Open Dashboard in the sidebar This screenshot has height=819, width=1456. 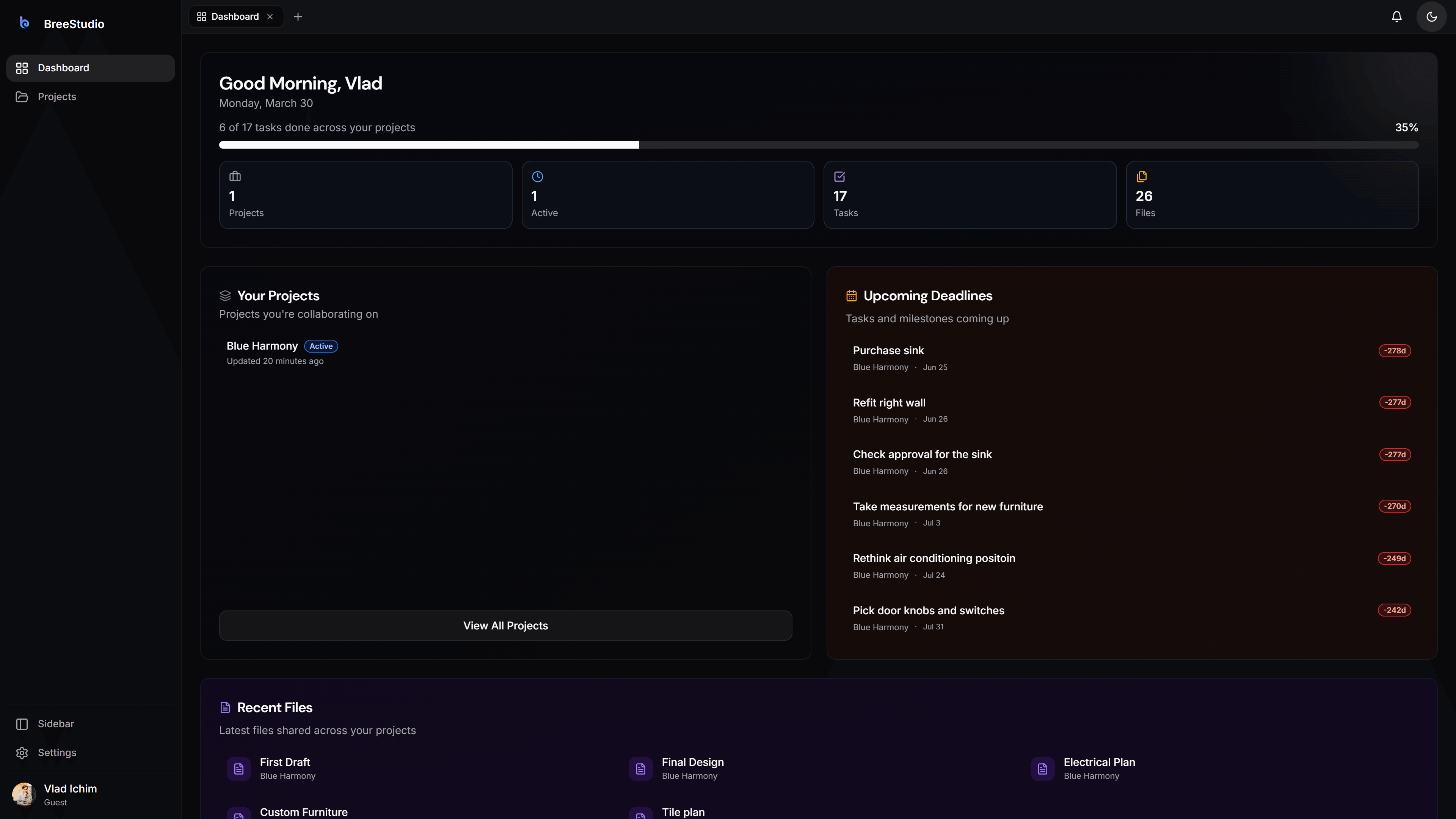coord(91,68)
